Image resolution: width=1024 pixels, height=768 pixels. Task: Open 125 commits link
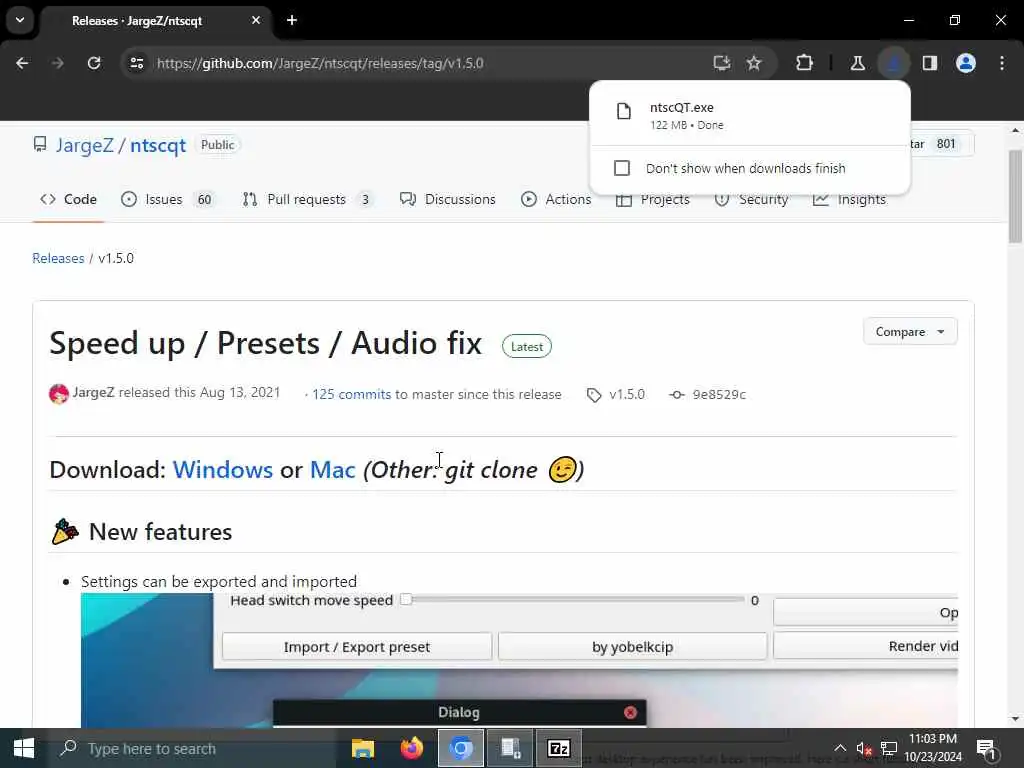(x=351, y=394)
